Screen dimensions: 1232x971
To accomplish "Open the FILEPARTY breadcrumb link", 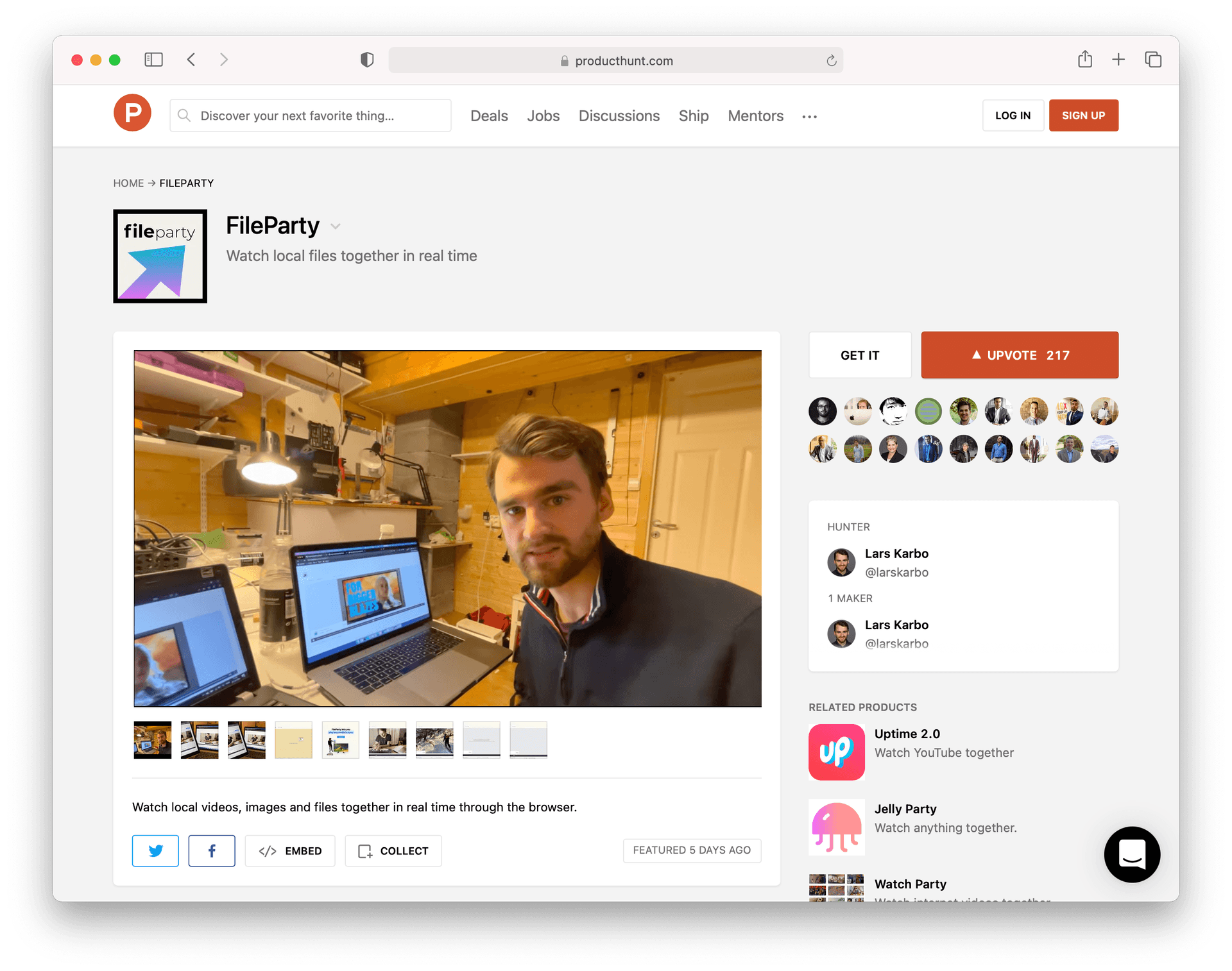I will point(187,183).
